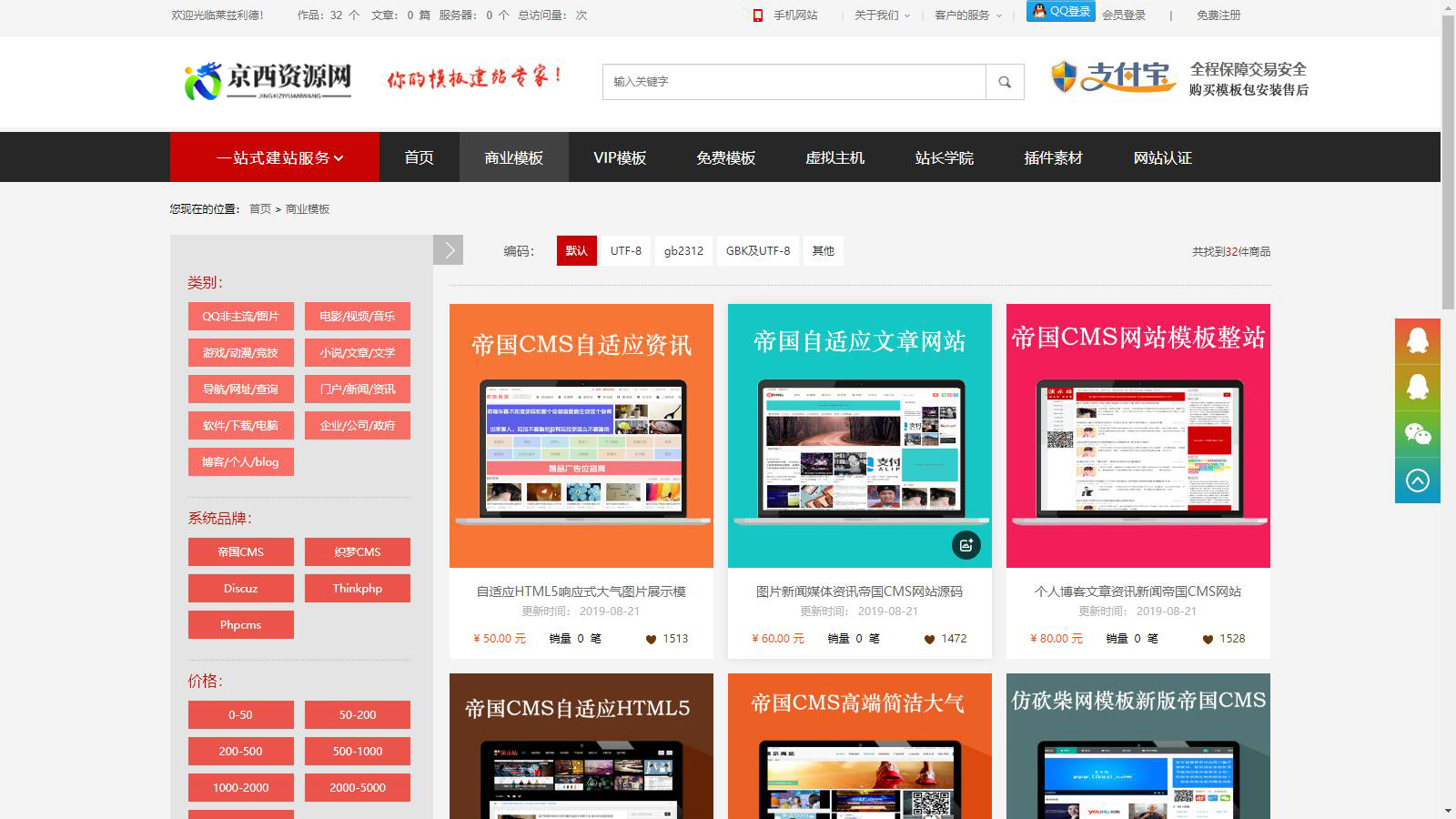1456x819 pixels.
Task: Select UTF-8 encoding filter
Action: (626, 251)
